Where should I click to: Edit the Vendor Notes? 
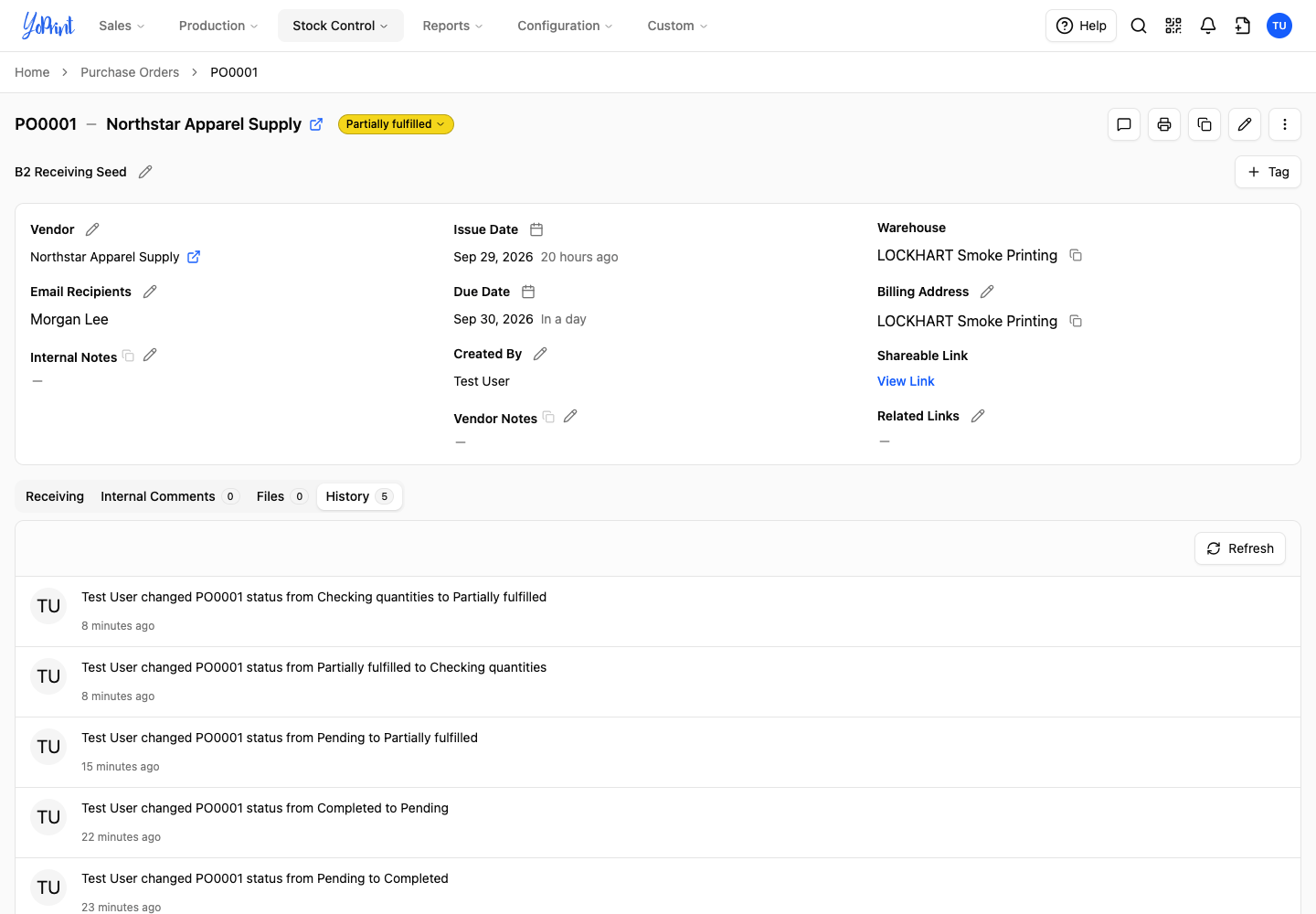tap(570, 416)
